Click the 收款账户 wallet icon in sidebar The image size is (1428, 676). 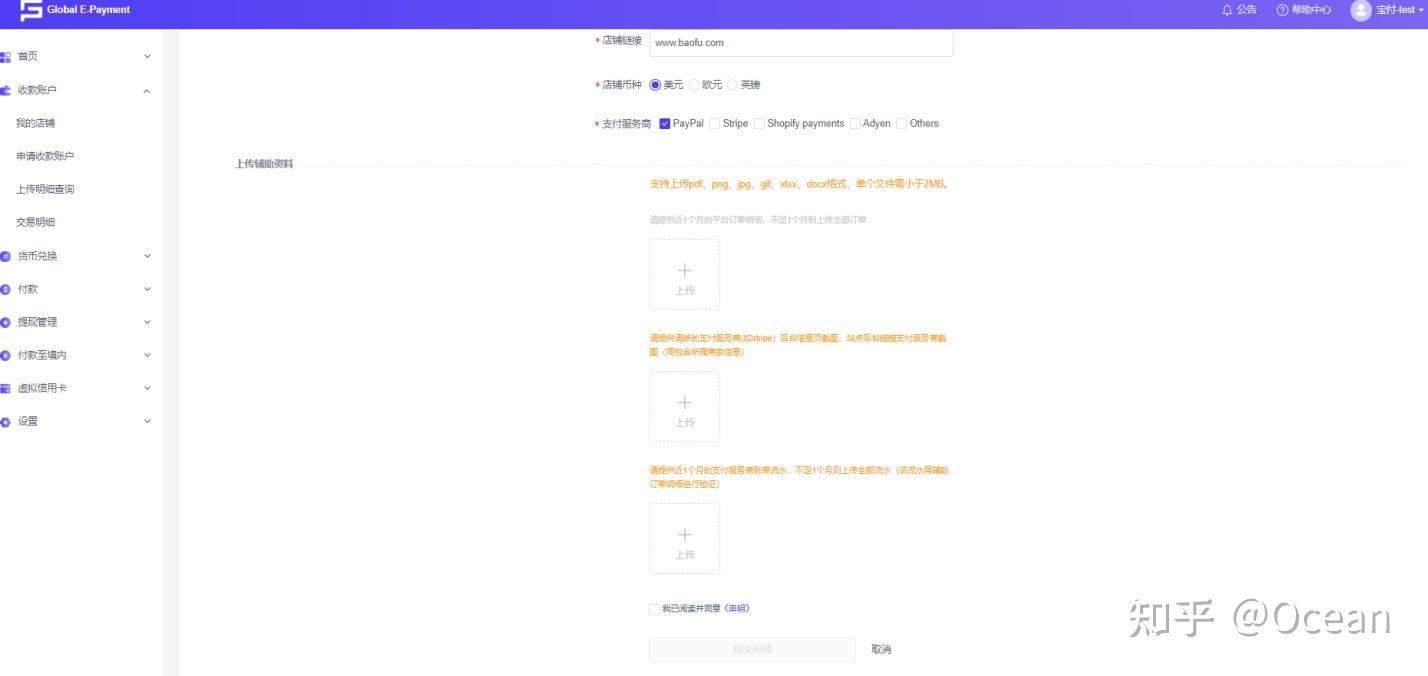click(x=9, y=90)
